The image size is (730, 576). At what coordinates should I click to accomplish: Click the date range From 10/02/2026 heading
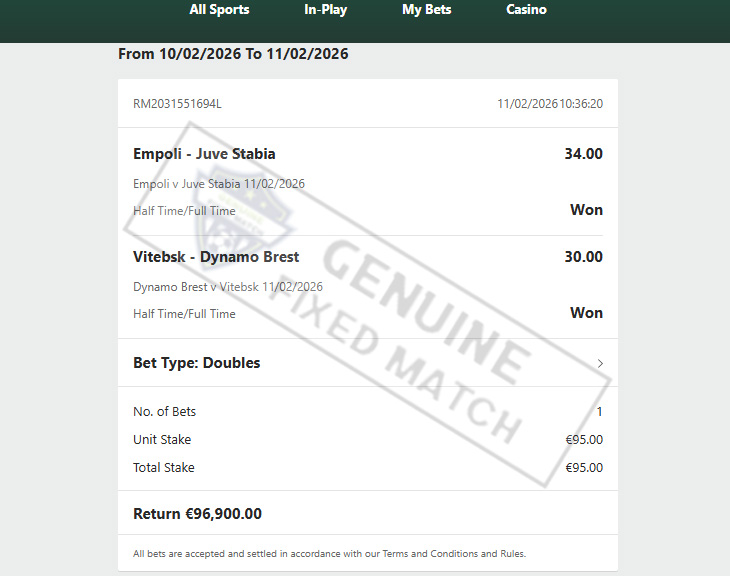[x=233, y=54]
